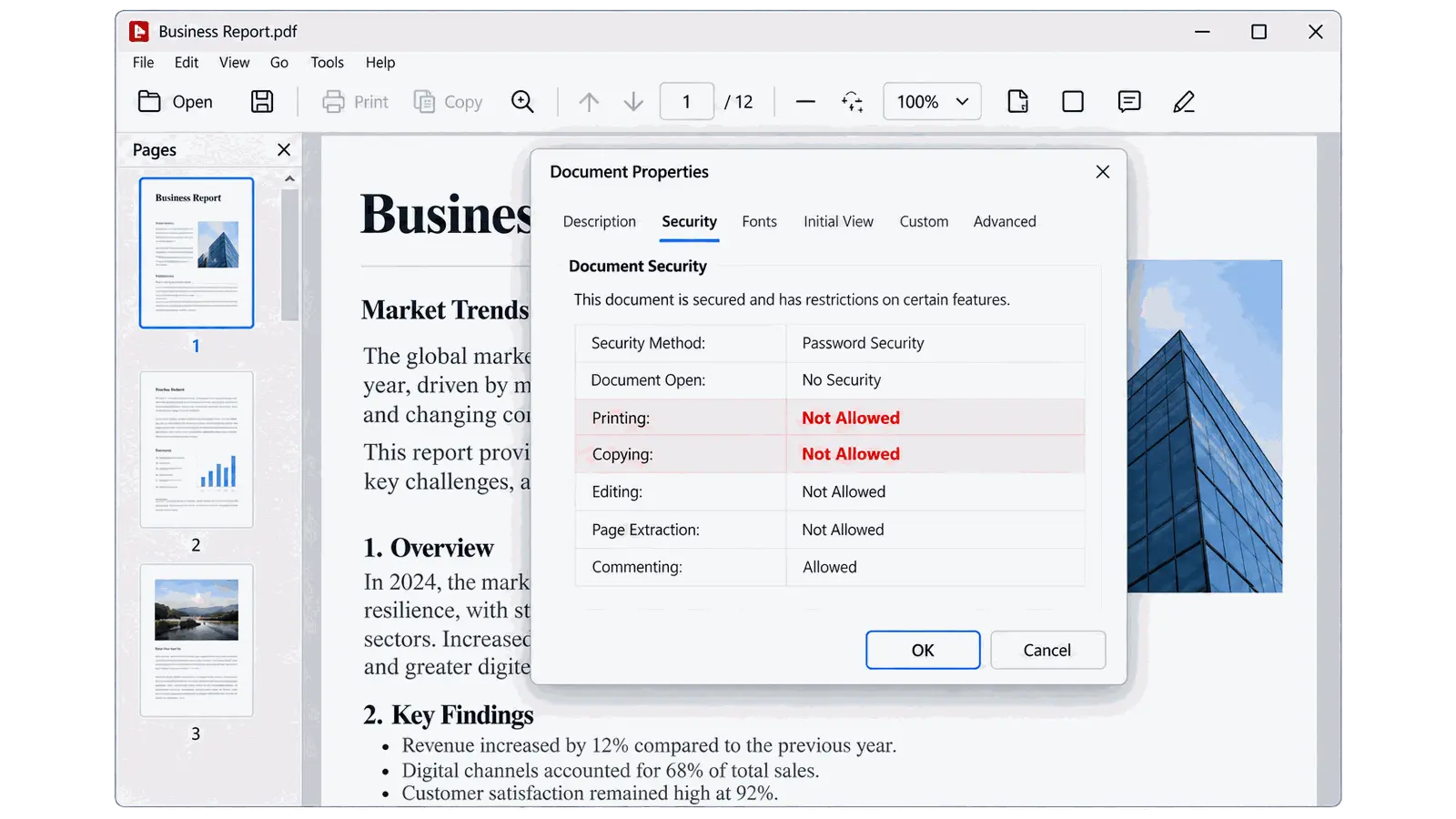Switch to the Description tab
1456x819 pixels.
[x=600, y=221]
